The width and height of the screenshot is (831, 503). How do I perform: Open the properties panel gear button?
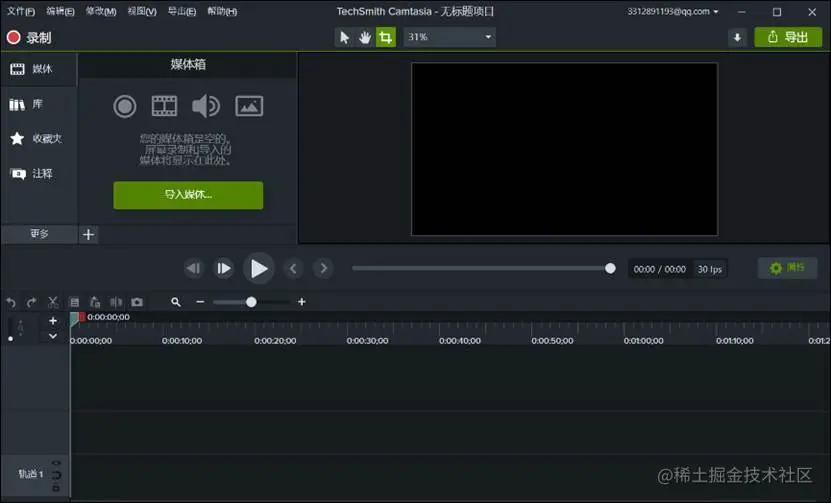787,268
